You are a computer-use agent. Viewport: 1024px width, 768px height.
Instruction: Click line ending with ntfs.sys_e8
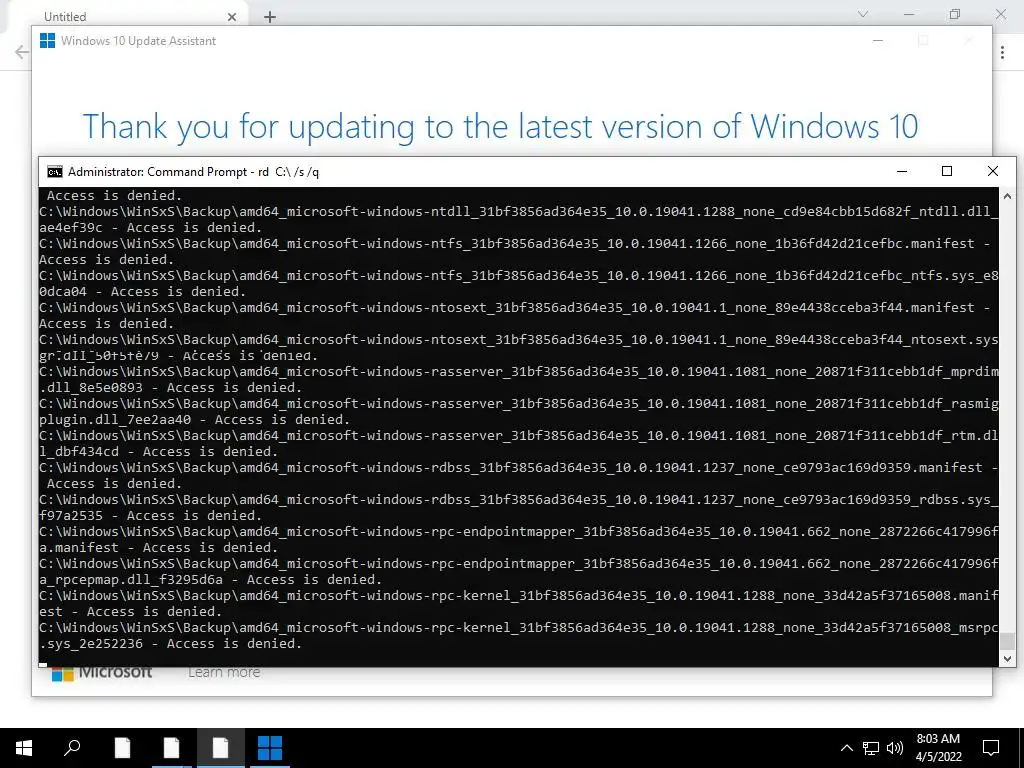pyautogui.click(x=519, y=276)
